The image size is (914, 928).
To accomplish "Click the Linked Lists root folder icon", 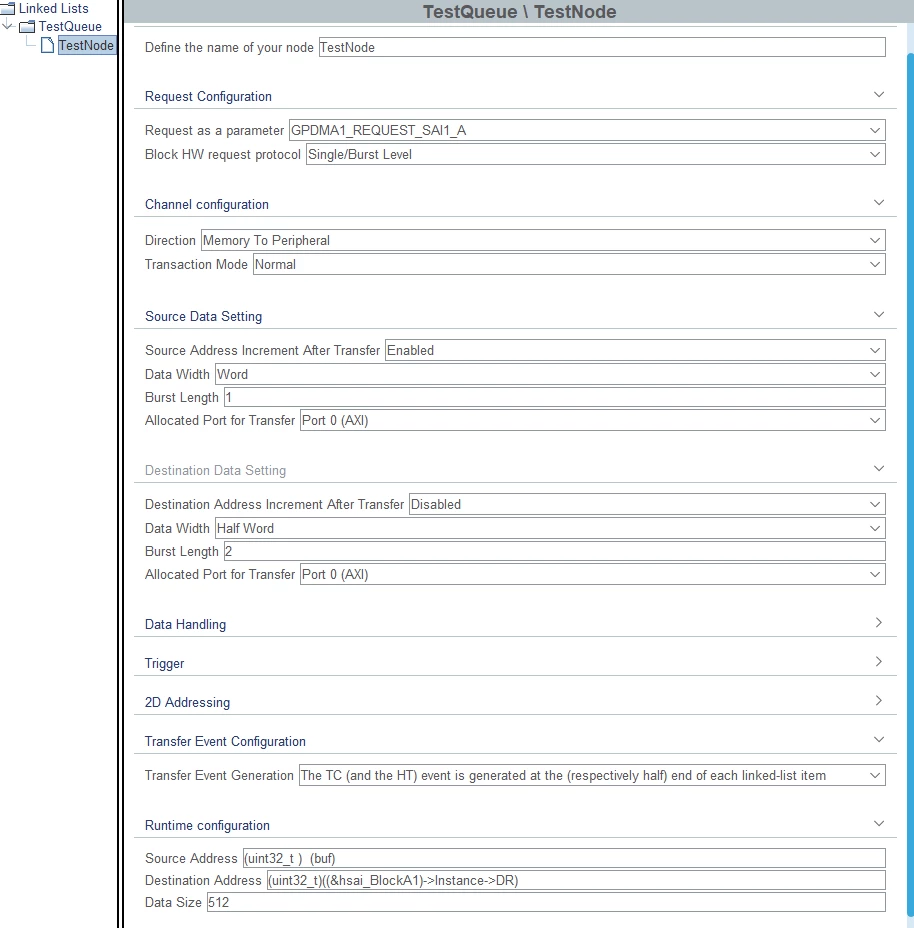I will coord(8,8).
